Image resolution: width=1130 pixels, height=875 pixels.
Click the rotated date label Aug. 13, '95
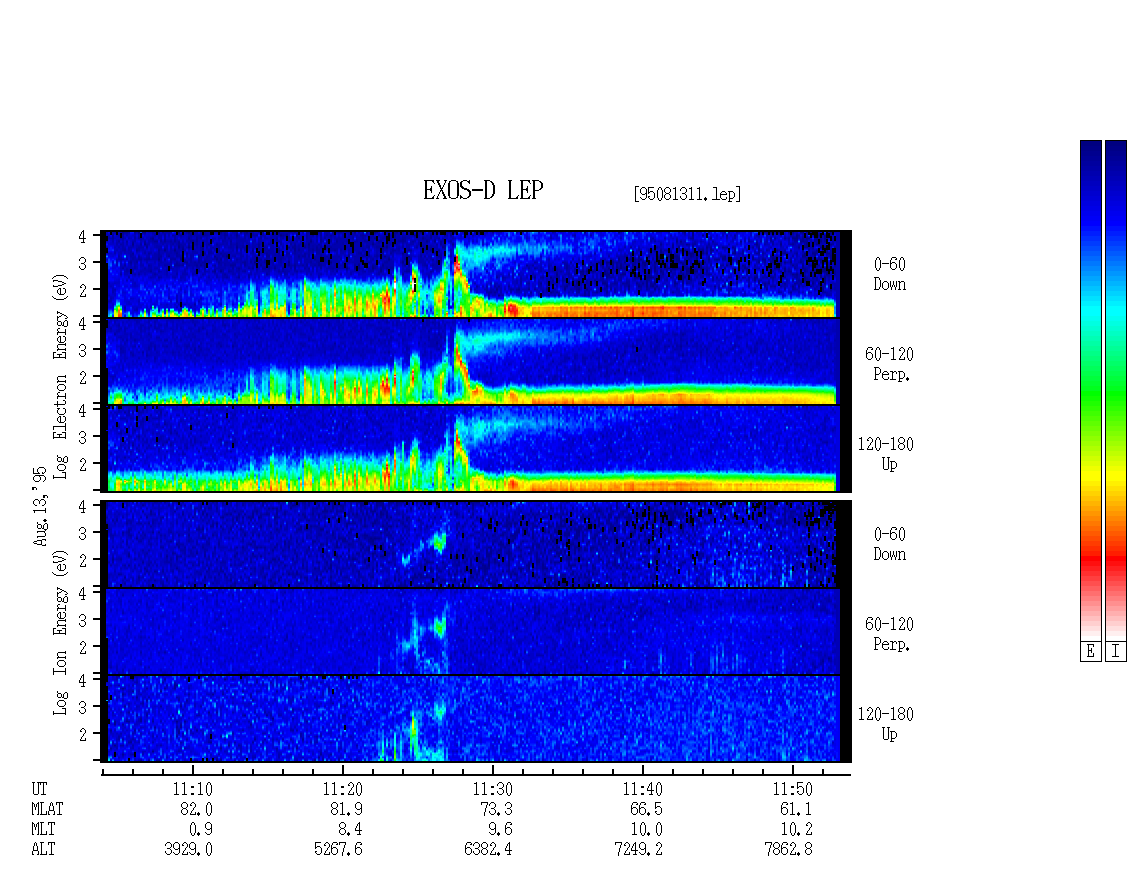40,506
